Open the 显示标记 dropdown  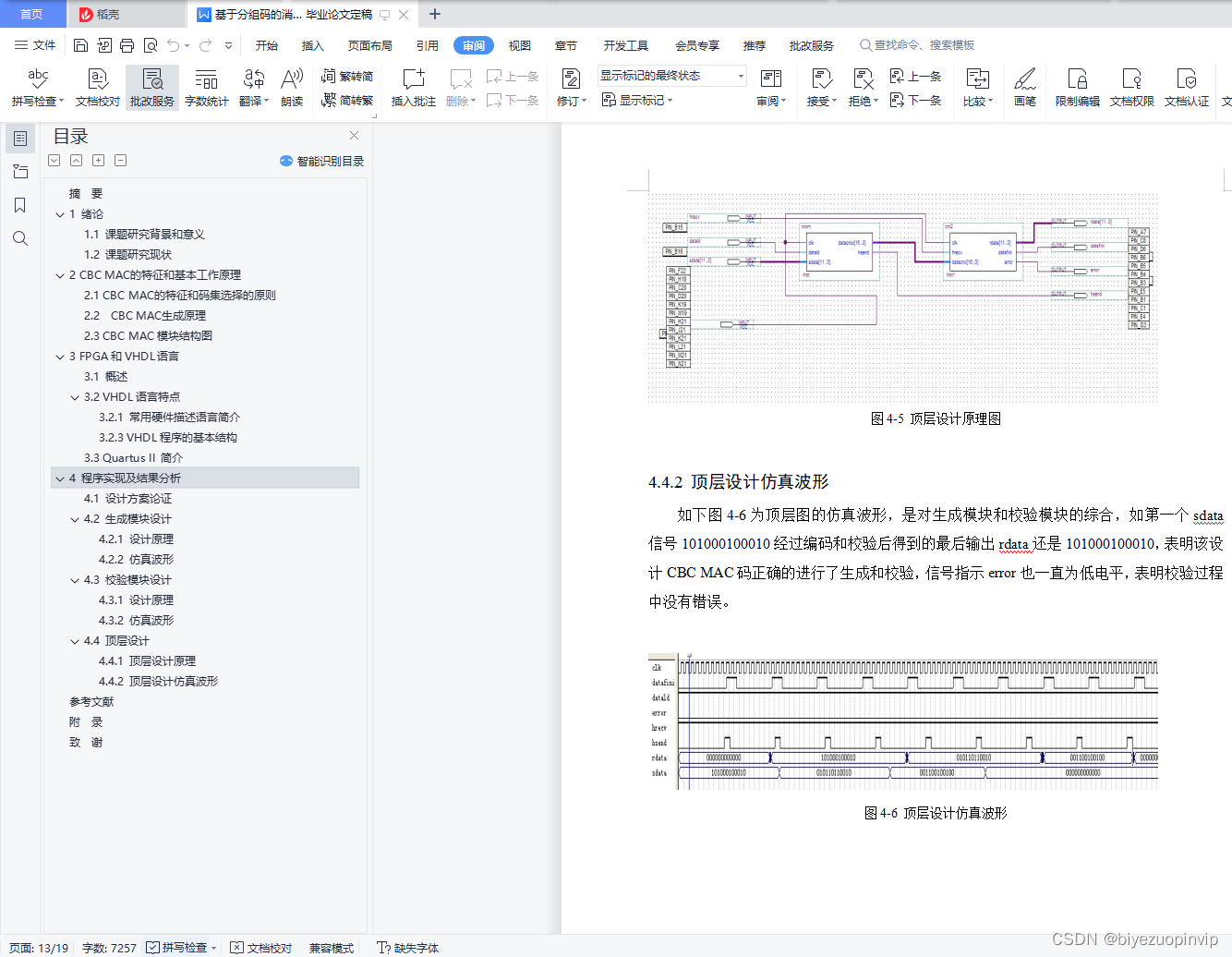click(x=637, y=100)
